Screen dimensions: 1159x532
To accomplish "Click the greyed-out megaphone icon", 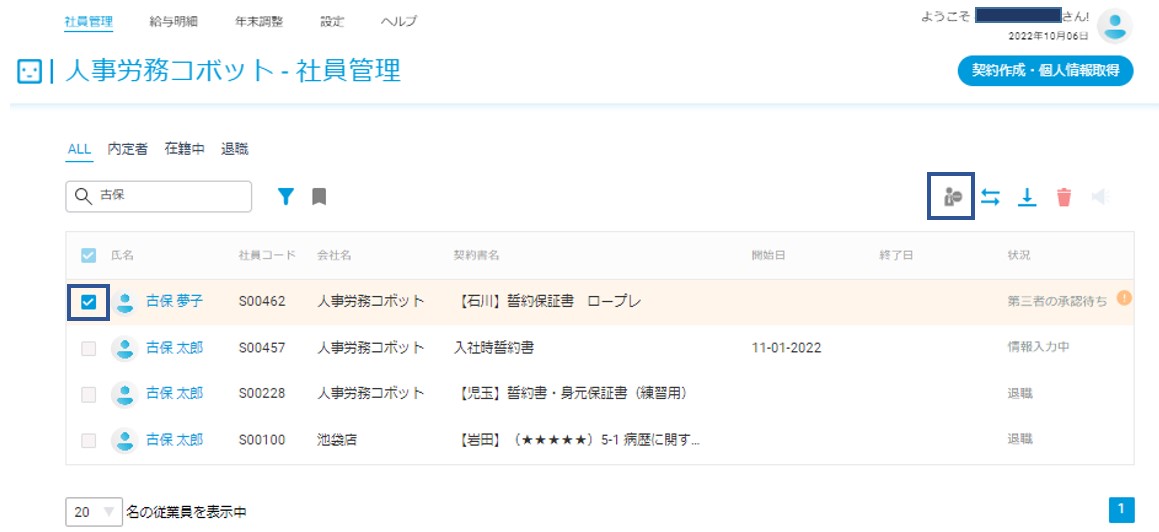I will click(1101, 197).
